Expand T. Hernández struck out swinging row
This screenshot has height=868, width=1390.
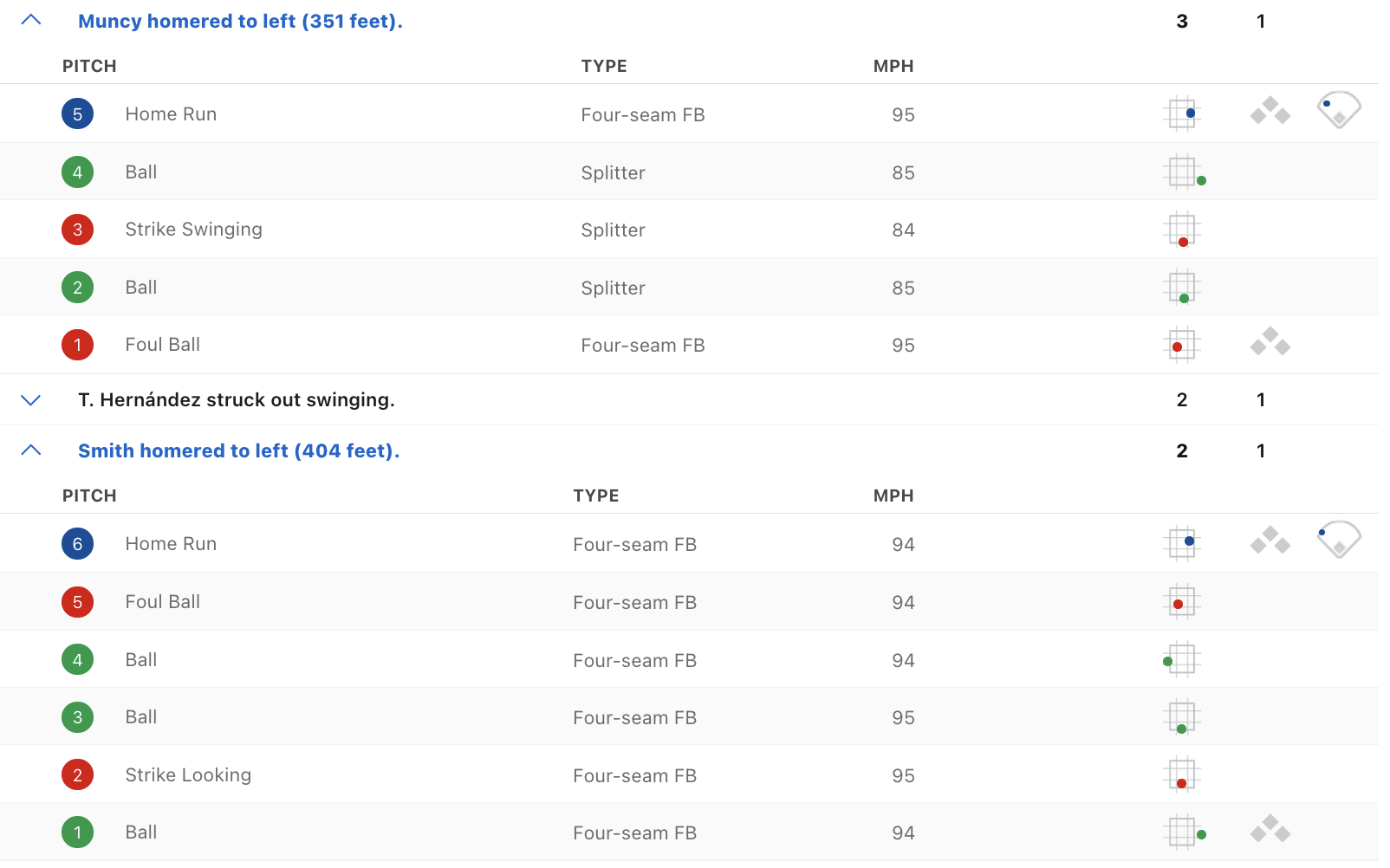(31, 400)
